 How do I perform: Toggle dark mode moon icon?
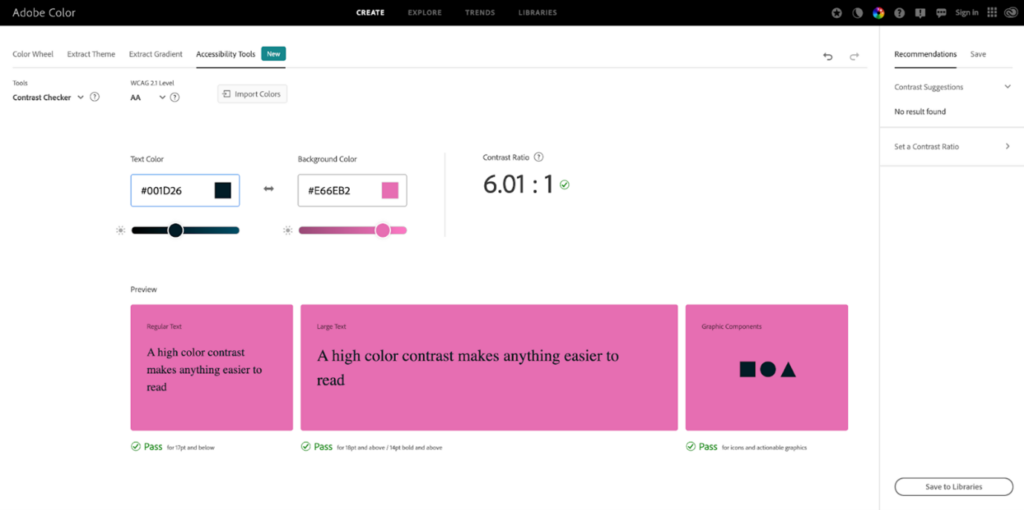coord(857,12)
